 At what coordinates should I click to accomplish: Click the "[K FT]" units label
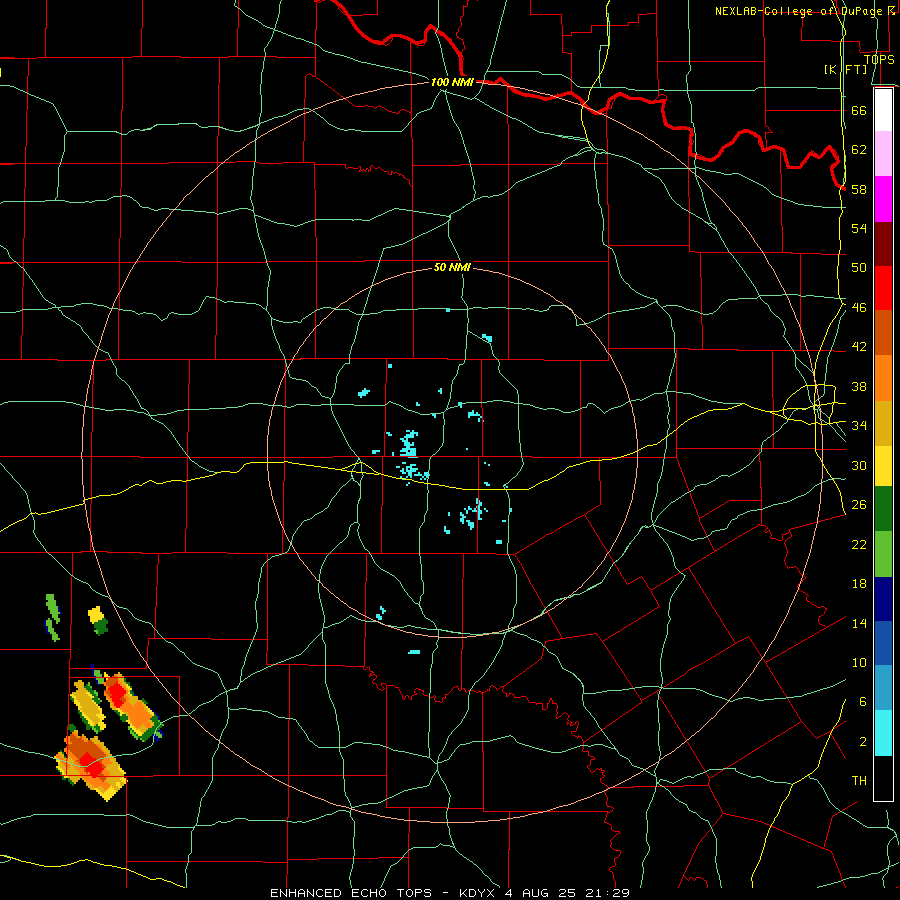pyautogui.click(x=845, y=69)
